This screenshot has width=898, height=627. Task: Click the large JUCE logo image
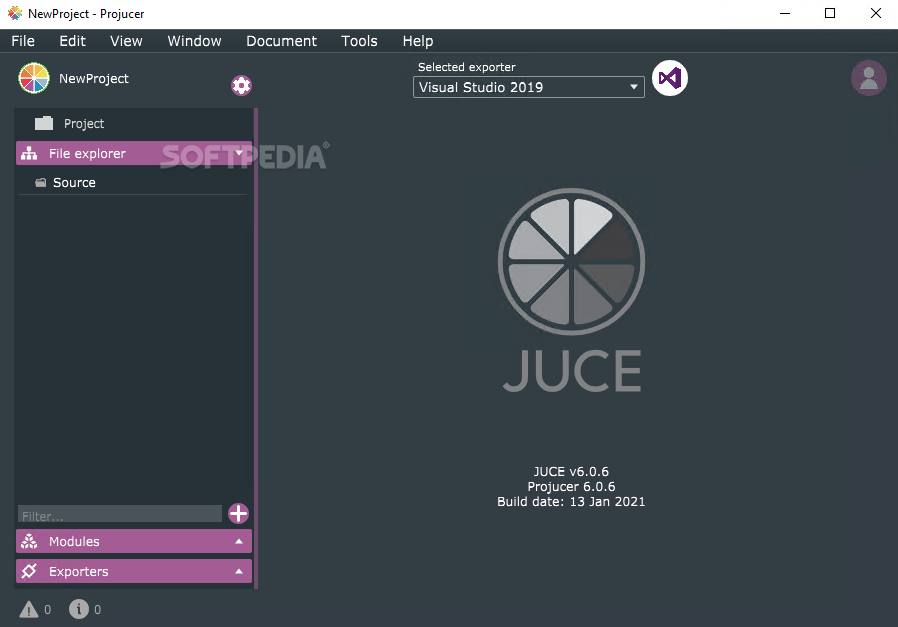pyautogui.click(x=572, y=290)
